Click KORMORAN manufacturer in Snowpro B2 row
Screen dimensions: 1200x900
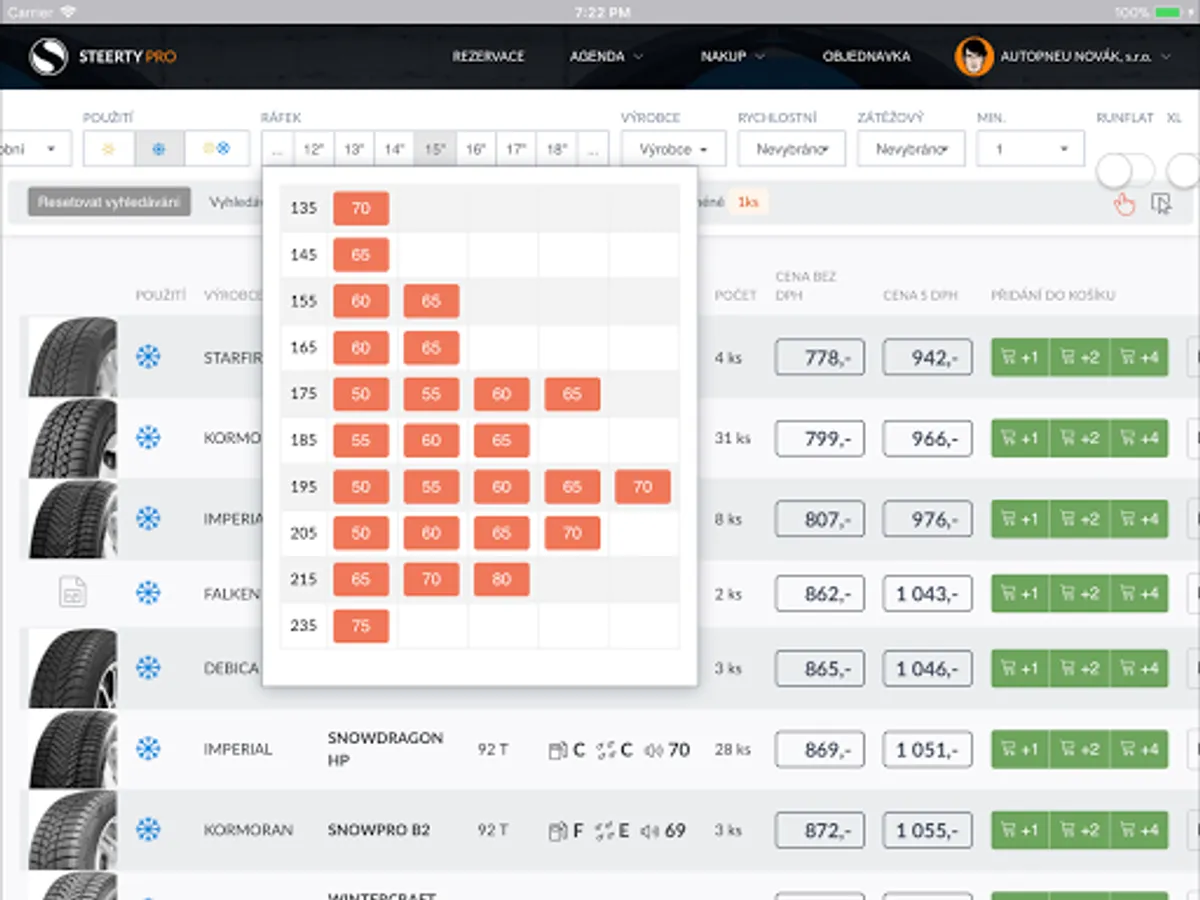(x=248, y=830)
